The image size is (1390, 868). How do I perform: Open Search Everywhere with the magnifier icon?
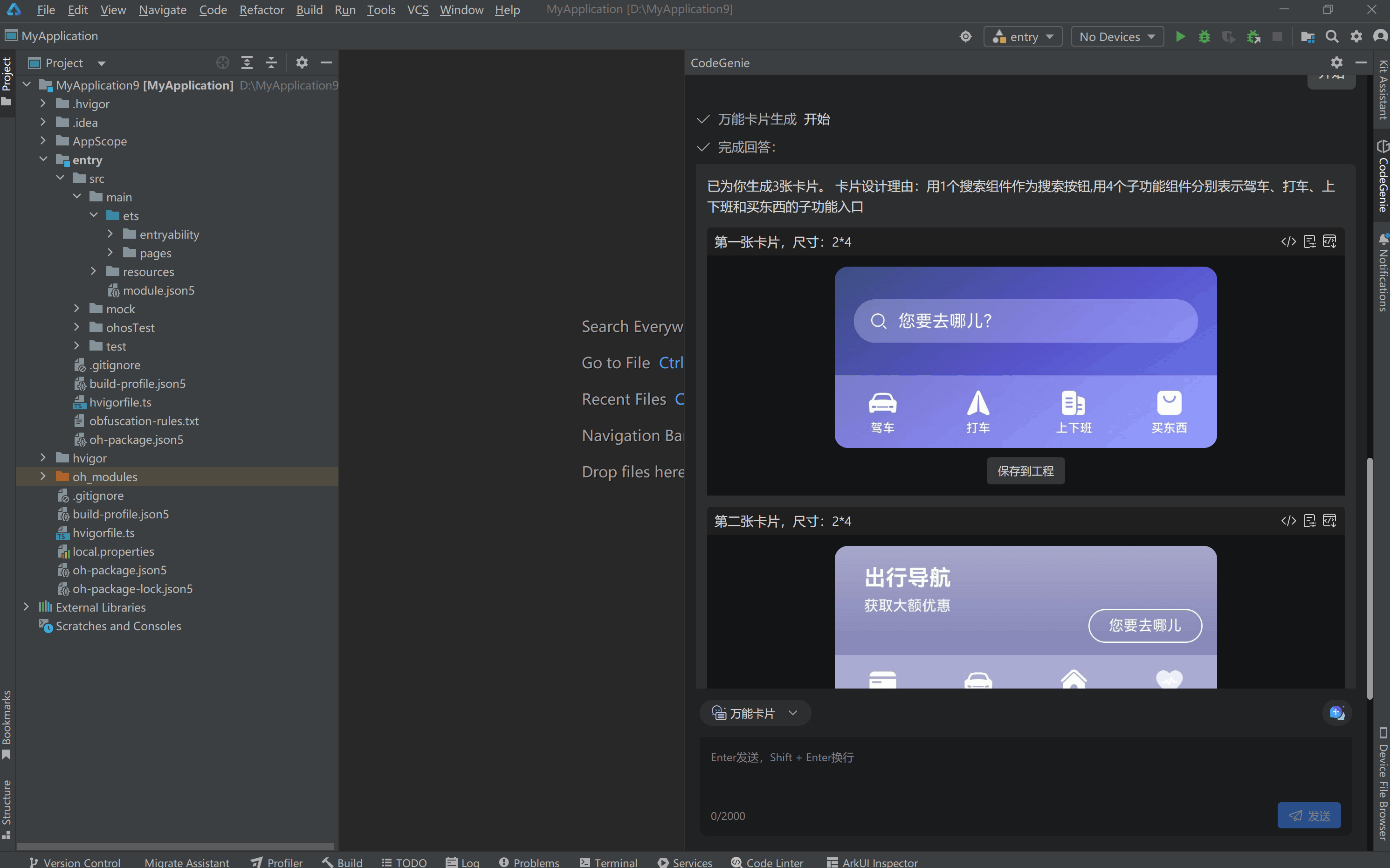(1333, 36)
